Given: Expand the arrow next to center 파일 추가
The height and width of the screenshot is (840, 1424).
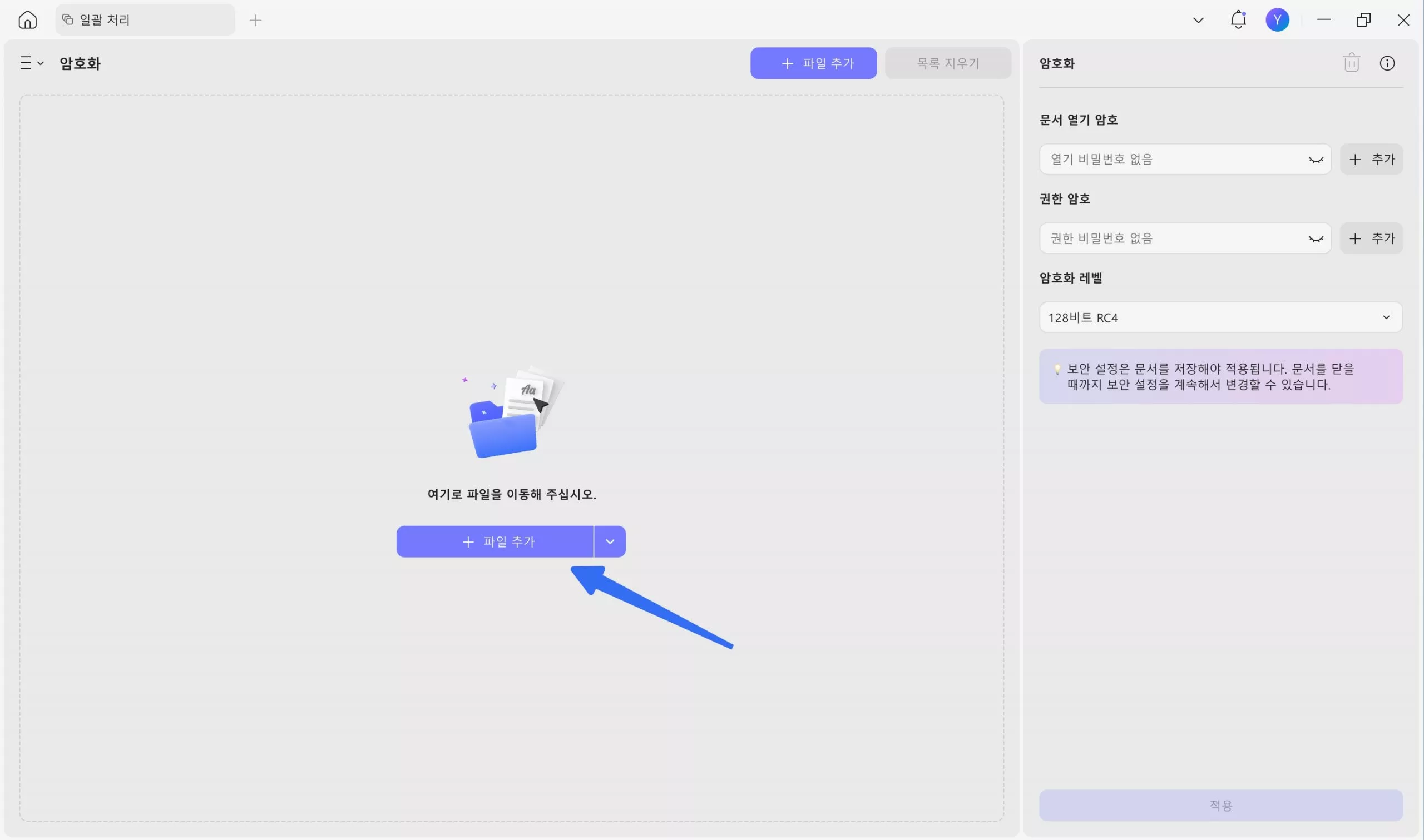Looking at the screenshot, I should click(610, 541).
